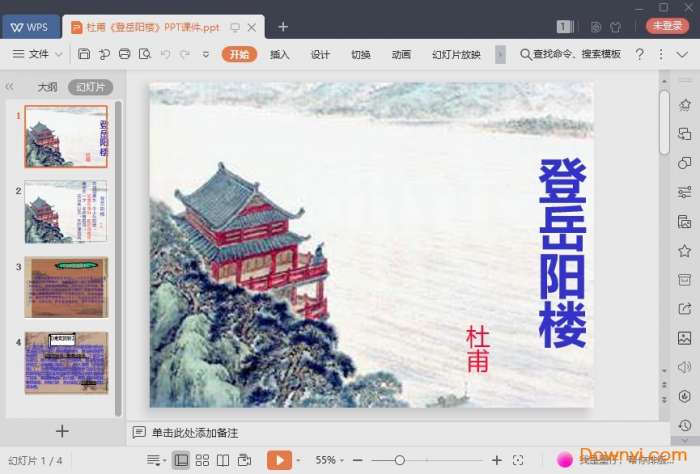Click the Save icon in toolbar
Screen dimensions: 700x474
click(x=84, y=54)
